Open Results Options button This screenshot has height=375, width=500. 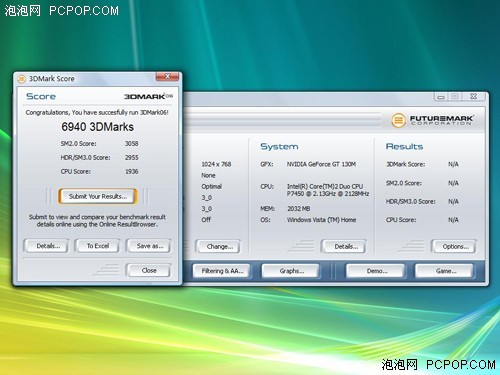tap(454, 247)
